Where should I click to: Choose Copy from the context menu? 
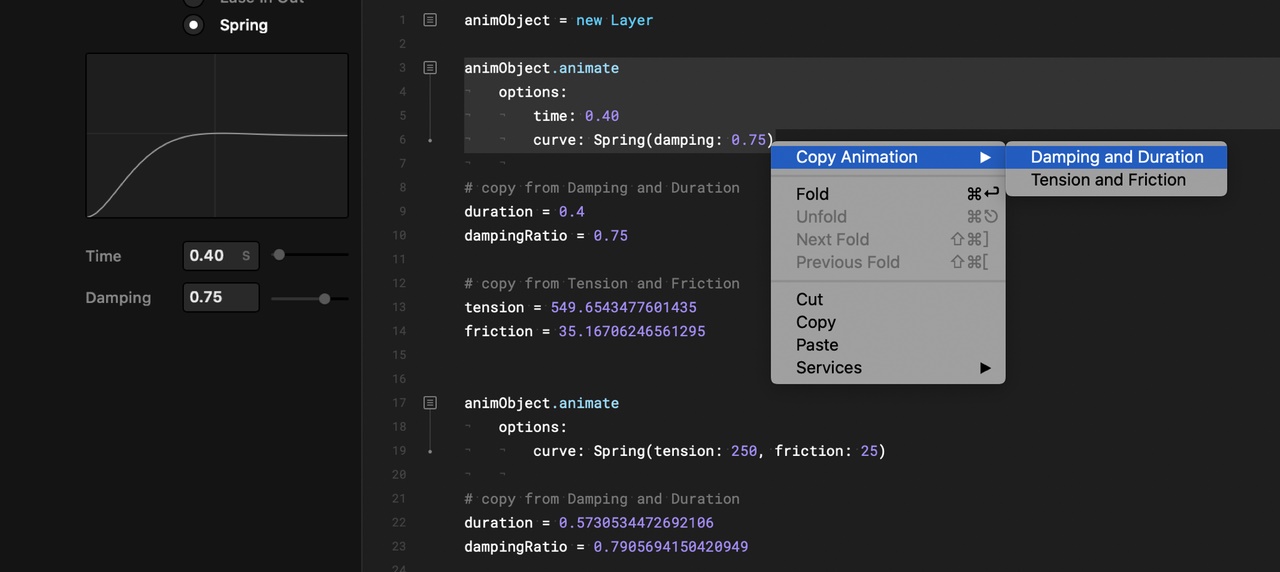(x=816, y=322)
